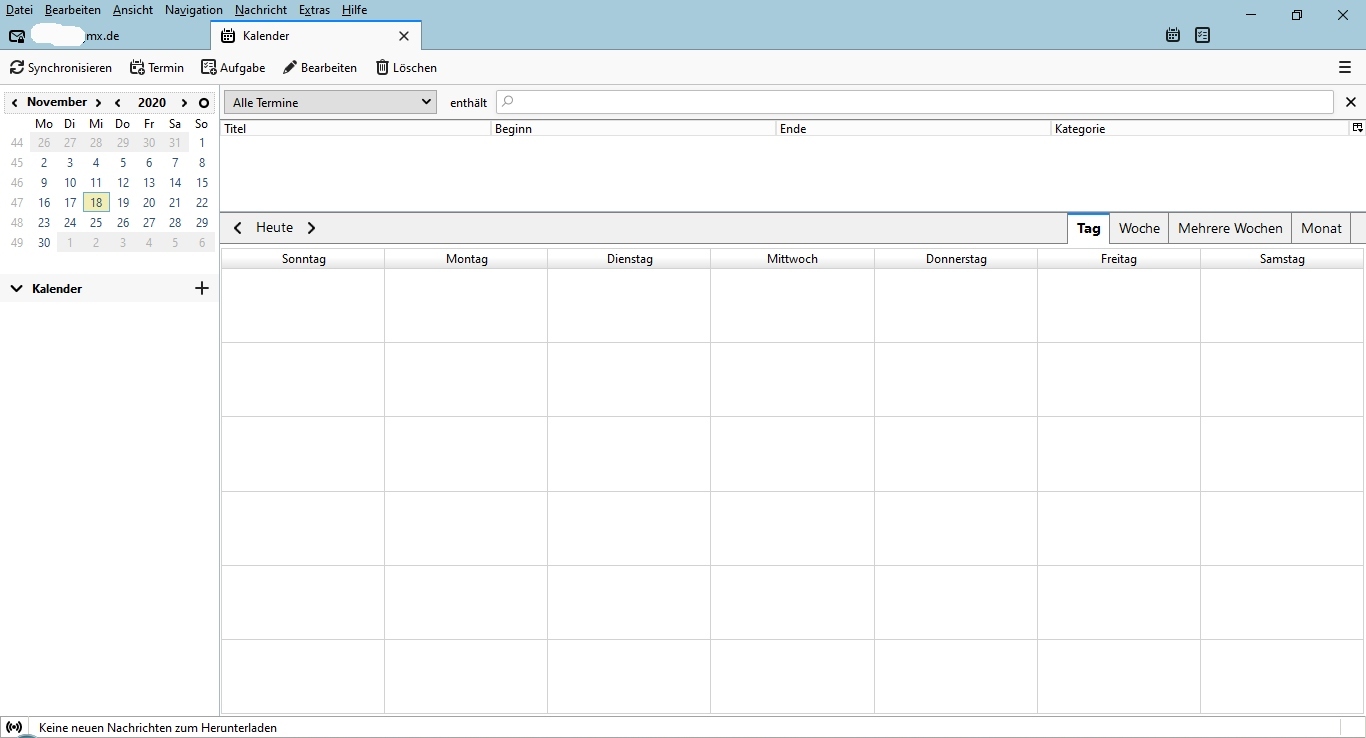Viewport: 1366px width, 738px height.
Task: Click the "Keine neuen Nachrichten" status text
Action: (158, 728)
